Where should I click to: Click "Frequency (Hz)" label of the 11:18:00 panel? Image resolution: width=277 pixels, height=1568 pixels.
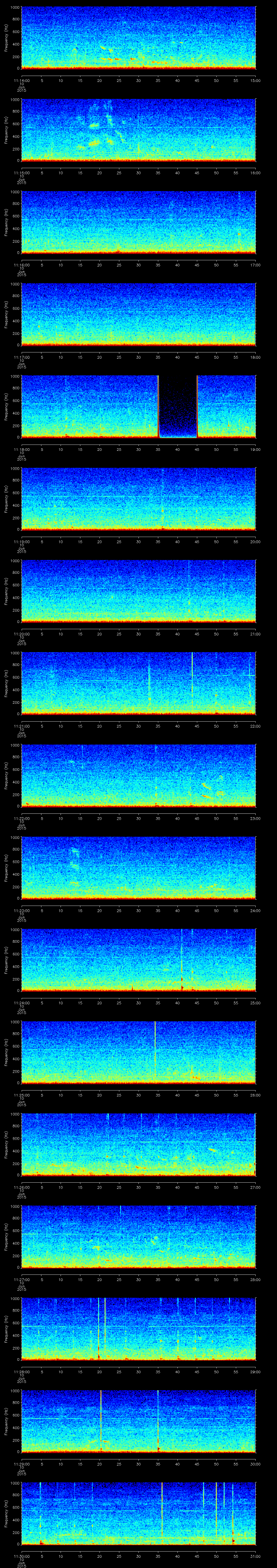click(x=6, y=407)
